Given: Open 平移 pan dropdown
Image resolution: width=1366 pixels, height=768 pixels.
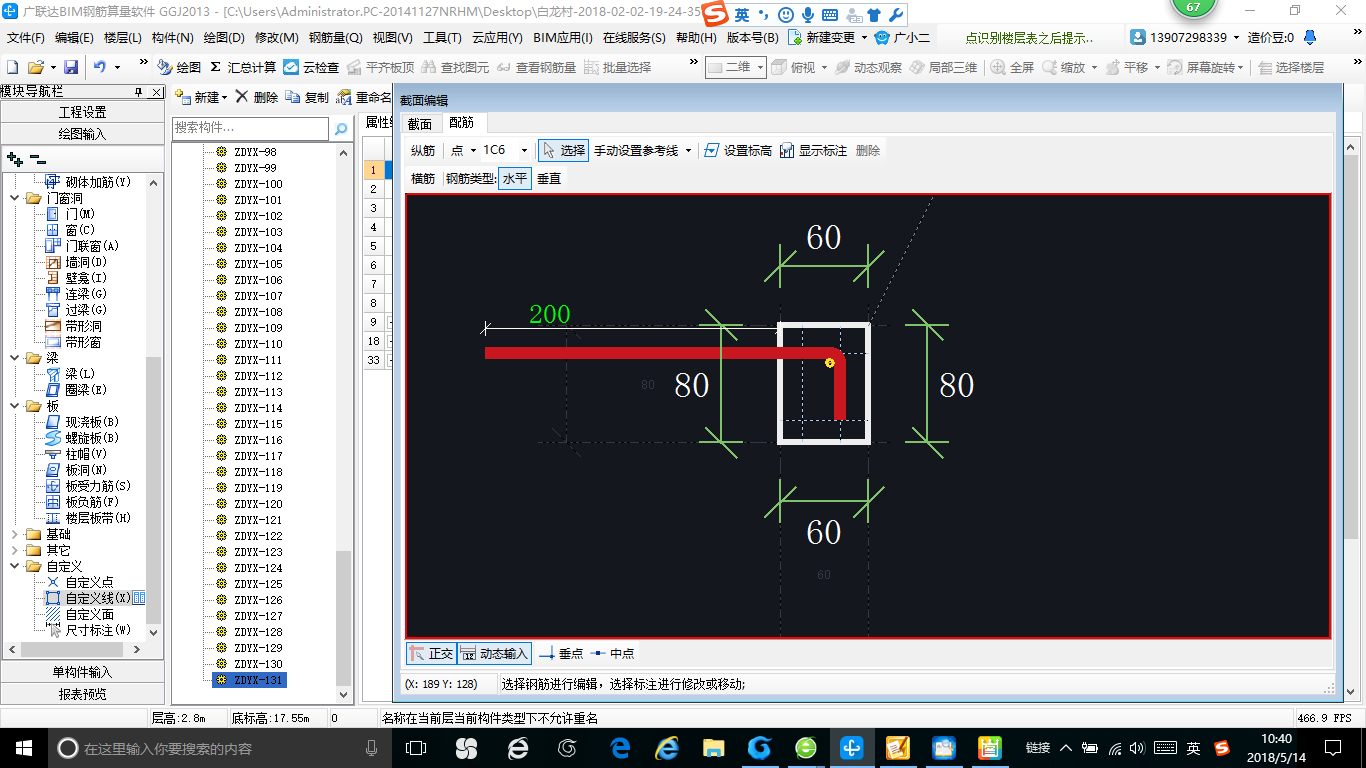Looking at the screenshot, I should coord(1157,67).
